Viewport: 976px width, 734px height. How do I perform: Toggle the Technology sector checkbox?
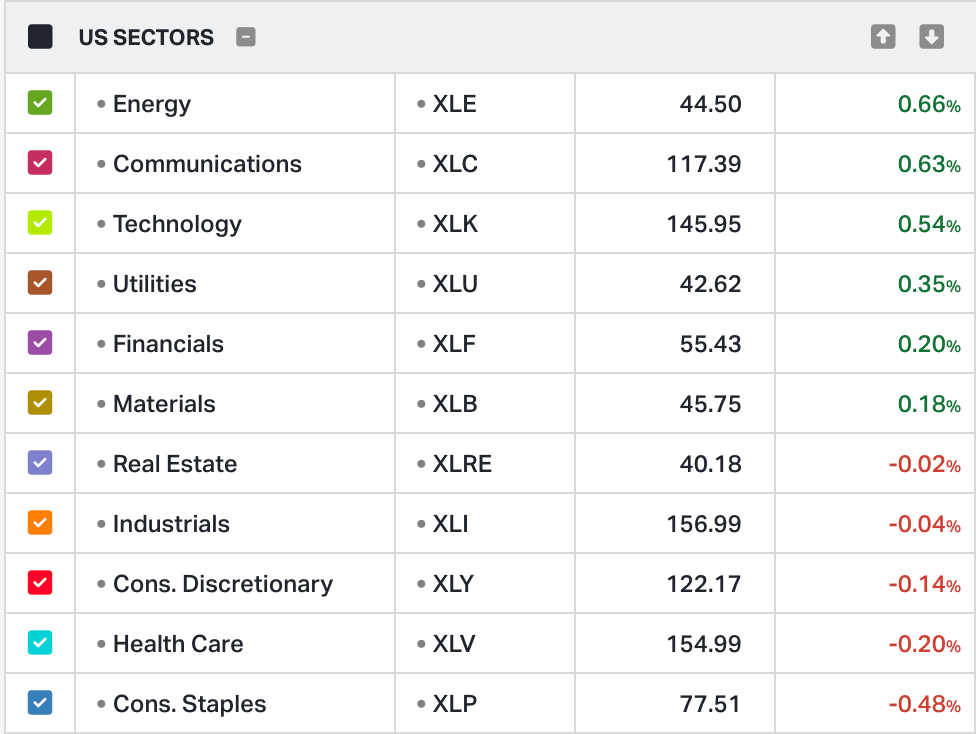point(40,223)
